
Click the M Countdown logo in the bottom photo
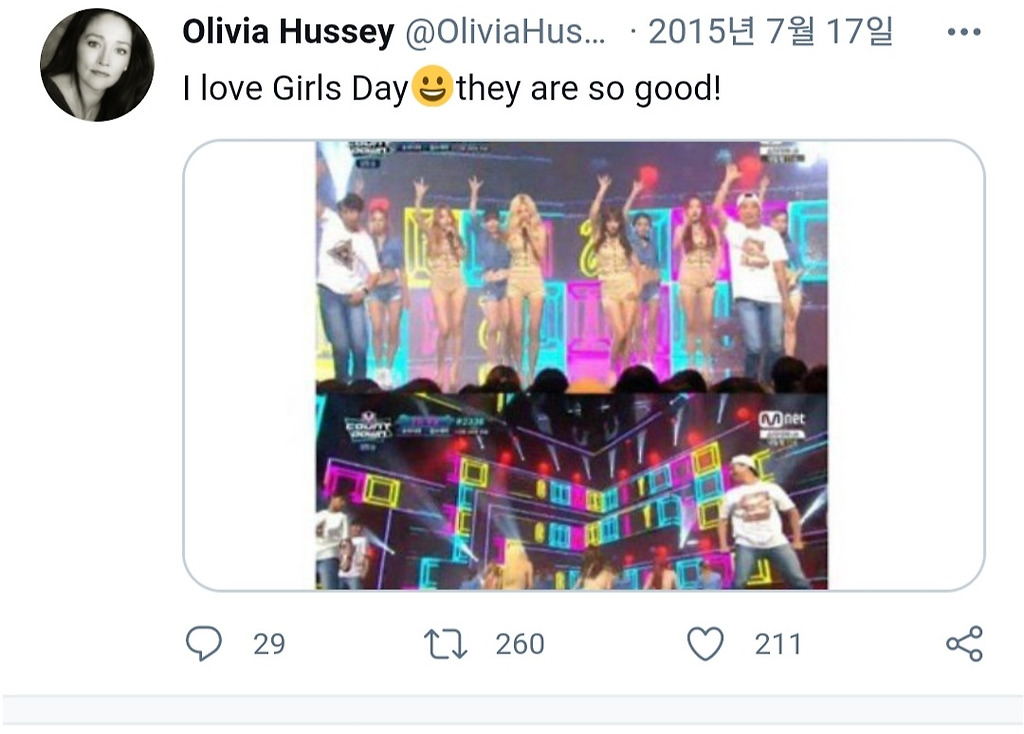tap(367, 427)
